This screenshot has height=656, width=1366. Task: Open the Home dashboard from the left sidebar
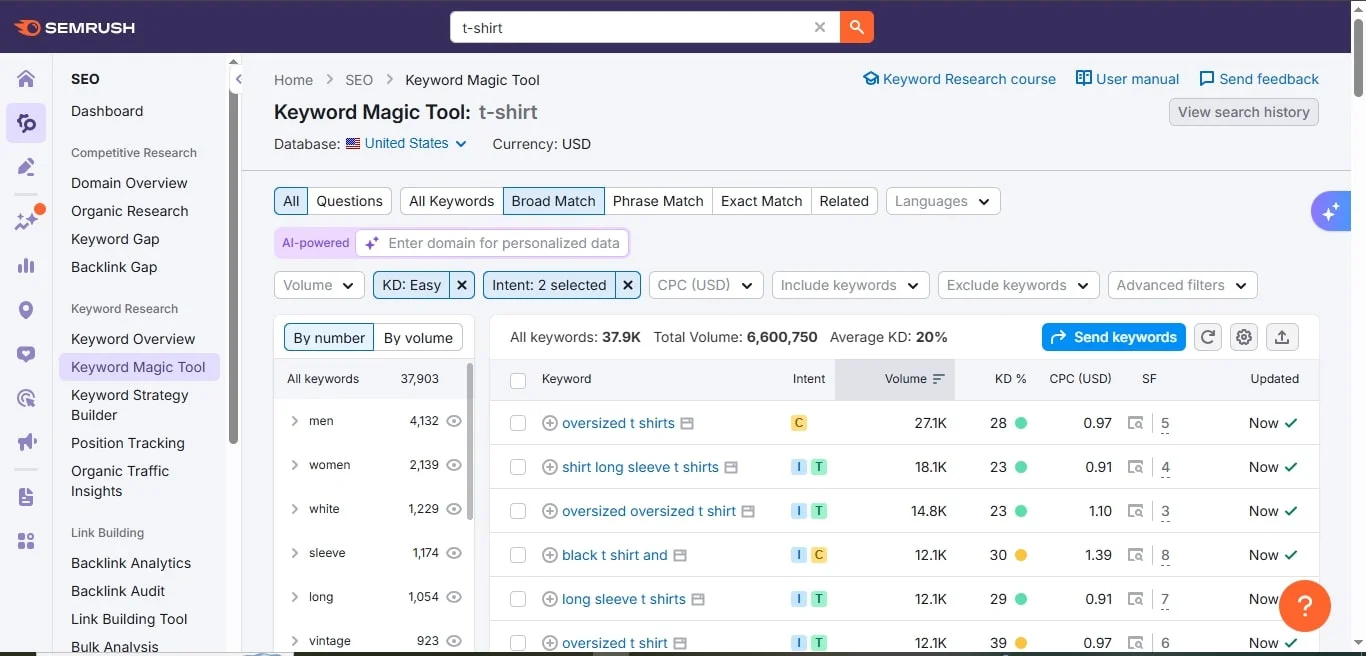tap(25, 78)
